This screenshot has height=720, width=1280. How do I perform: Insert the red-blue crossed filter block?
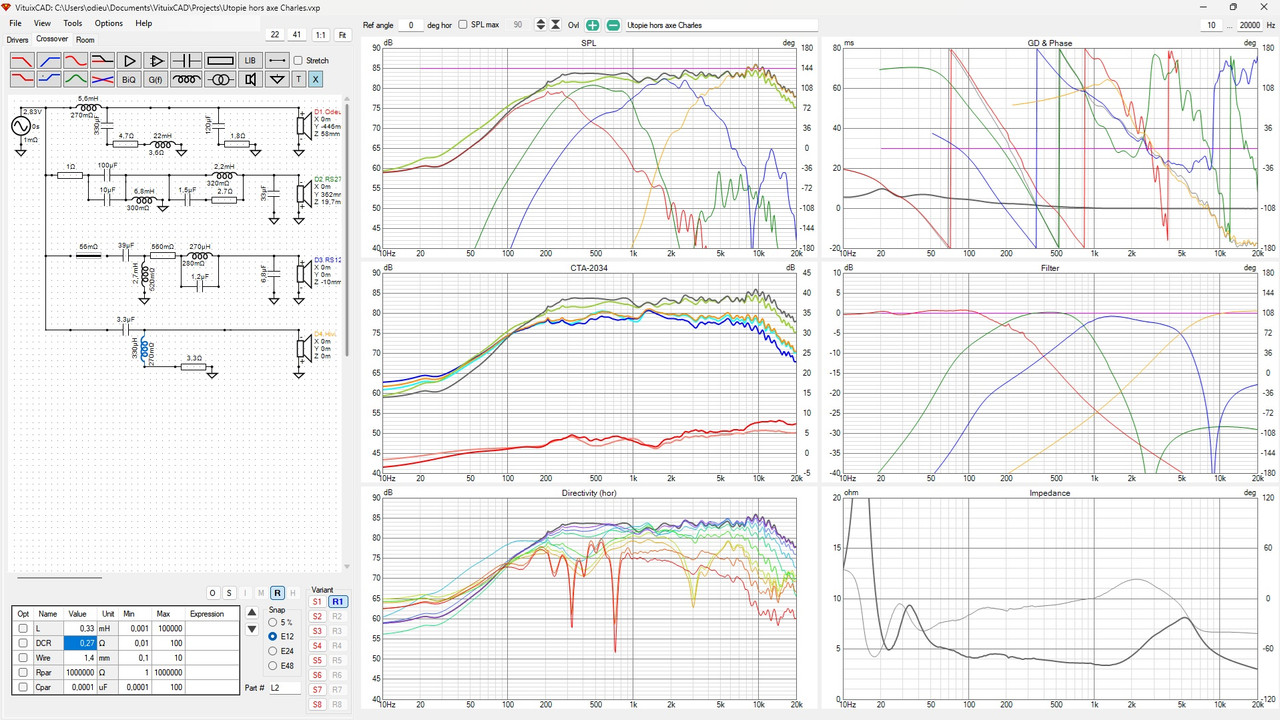(102, 79)
